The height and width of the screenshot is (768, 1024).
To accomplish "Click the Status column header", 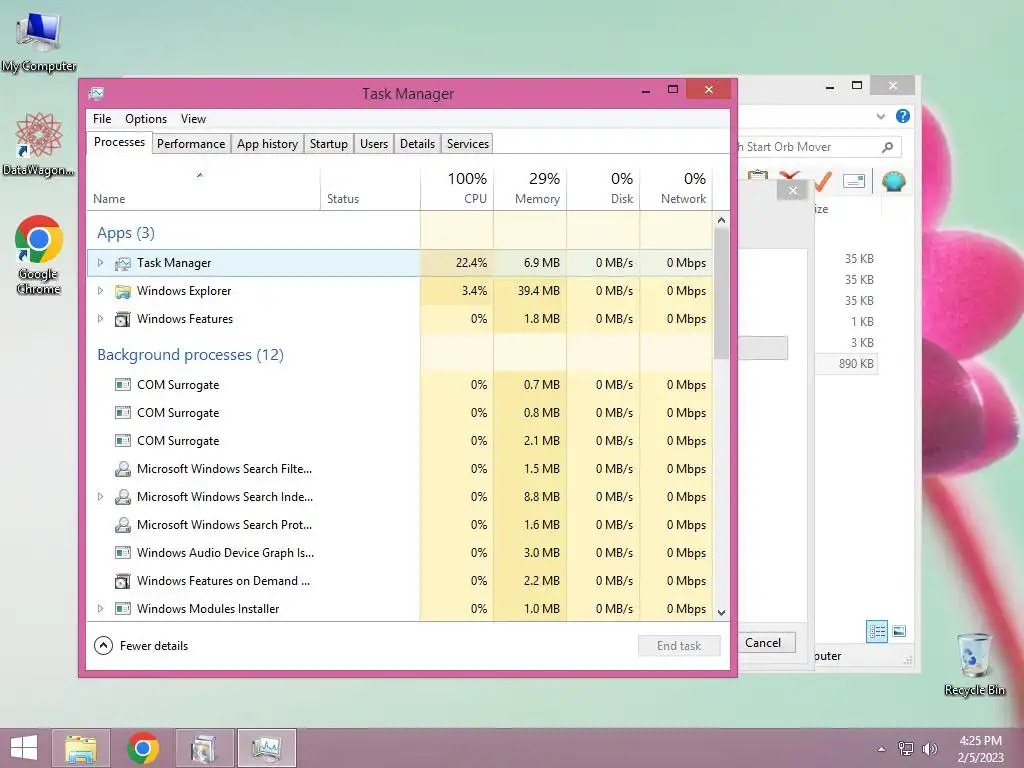I will click(370, 188).
